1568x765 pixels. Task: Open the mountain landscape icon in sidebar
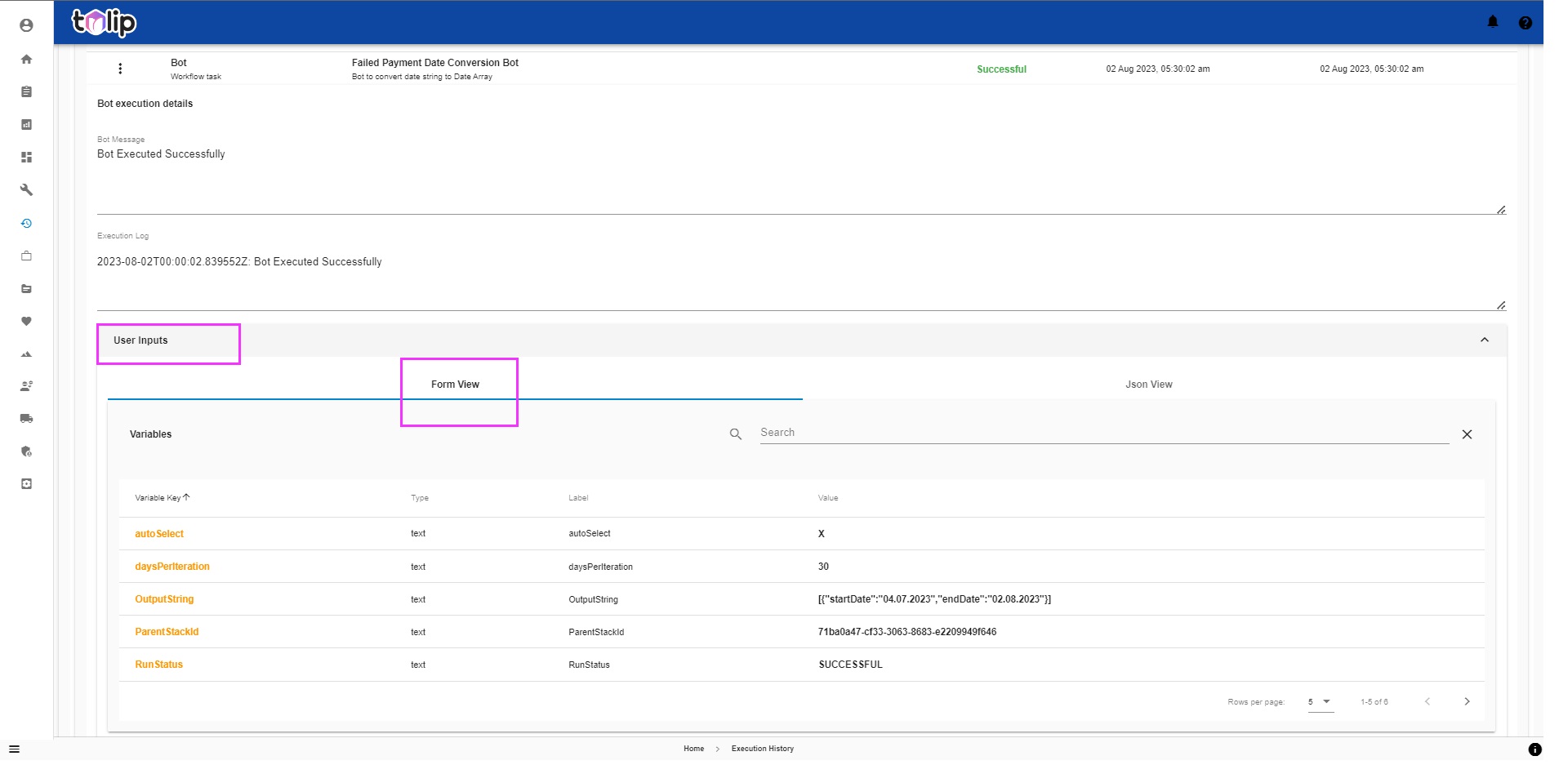(x=26, y=354)
